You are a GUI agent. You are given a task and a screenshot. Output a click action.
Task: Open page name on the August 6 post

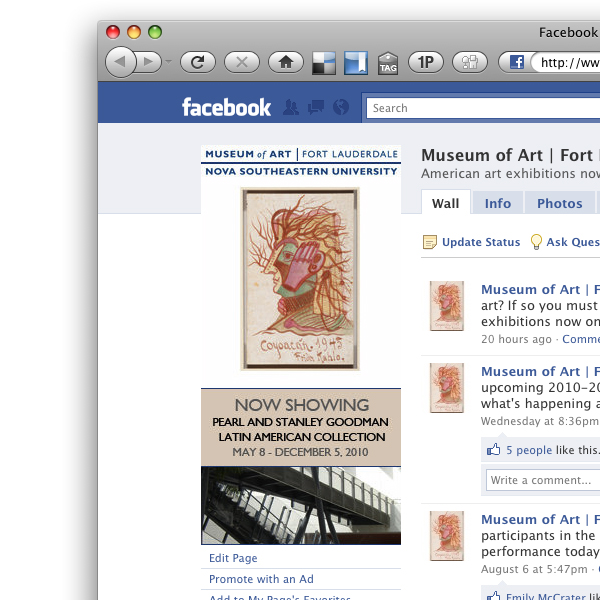[540, 519]
